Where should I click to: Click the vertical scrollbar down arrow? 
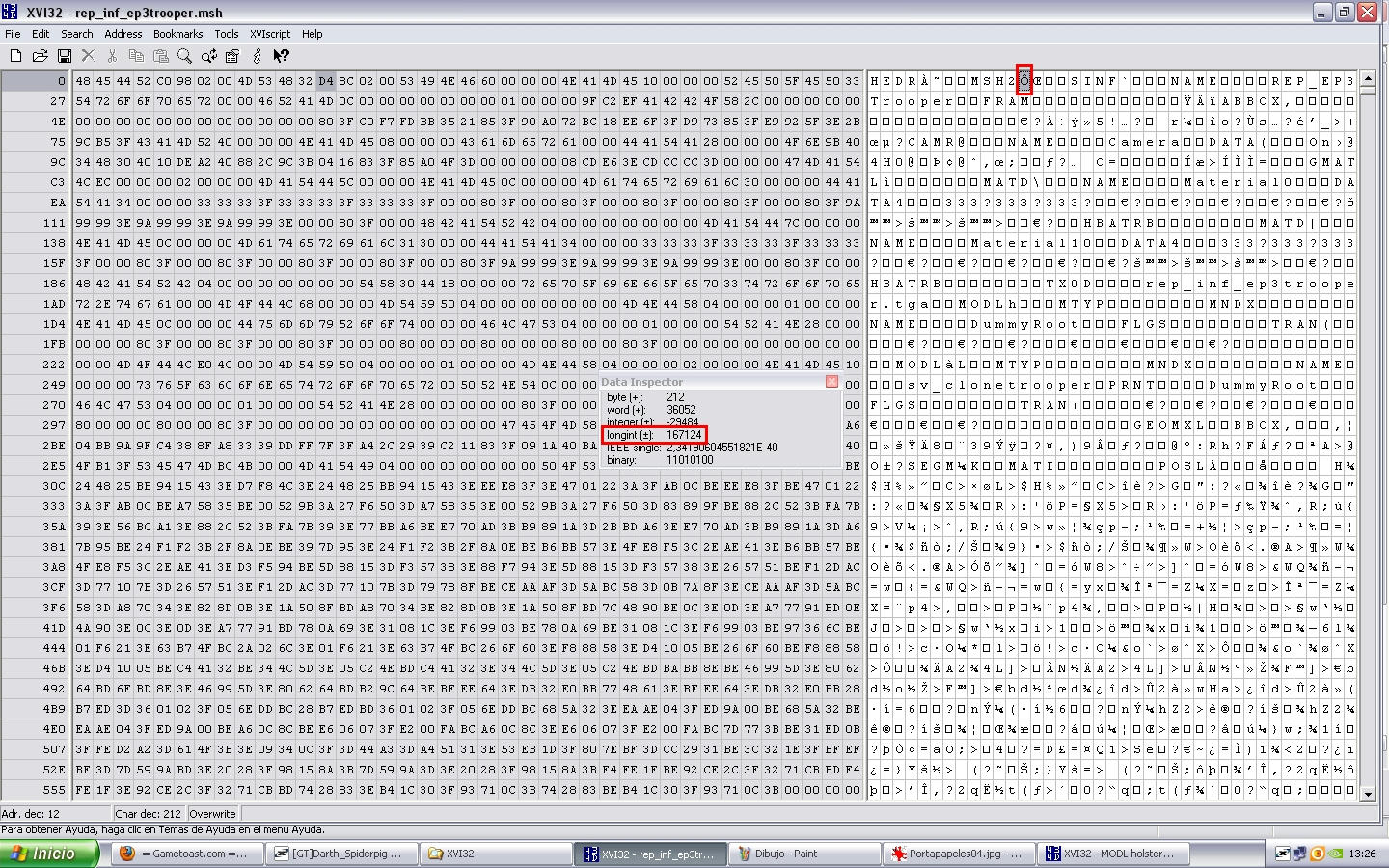(1368, 793)
